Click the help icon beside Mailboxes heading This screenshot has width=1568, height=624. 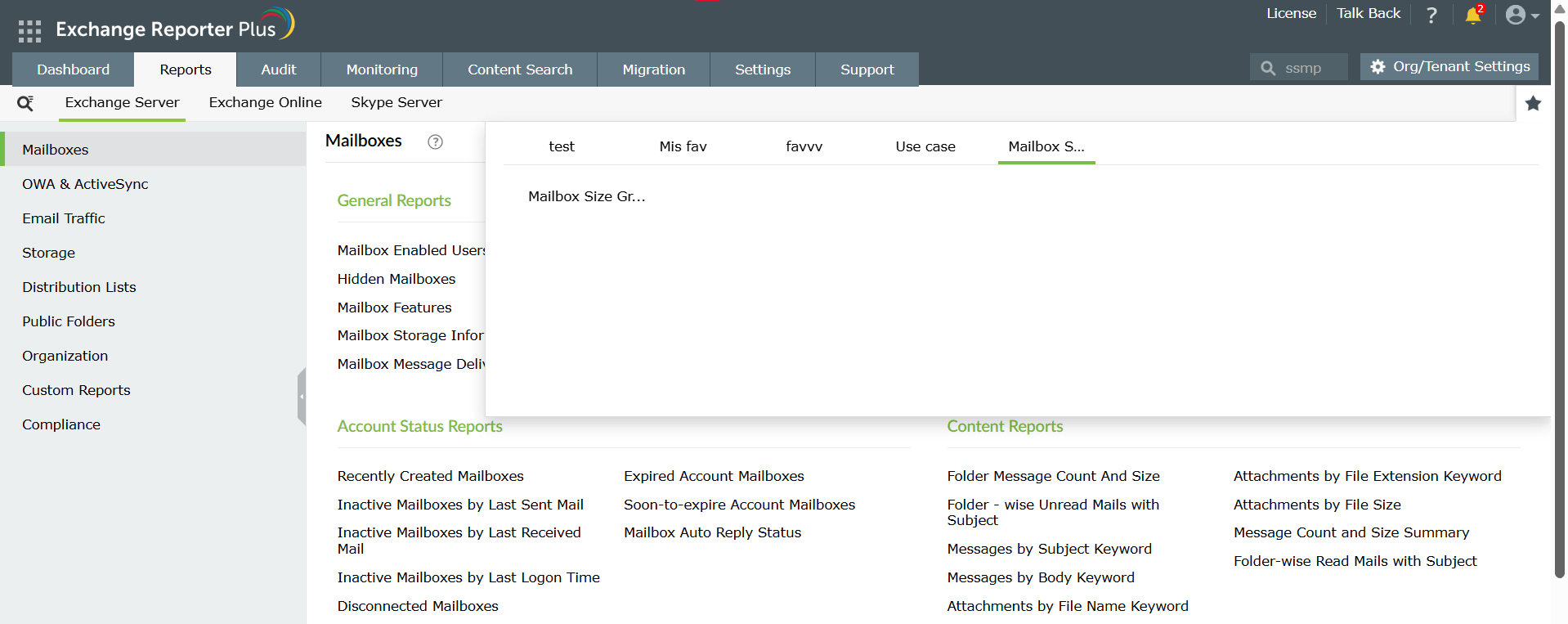(x=435, y=141)
